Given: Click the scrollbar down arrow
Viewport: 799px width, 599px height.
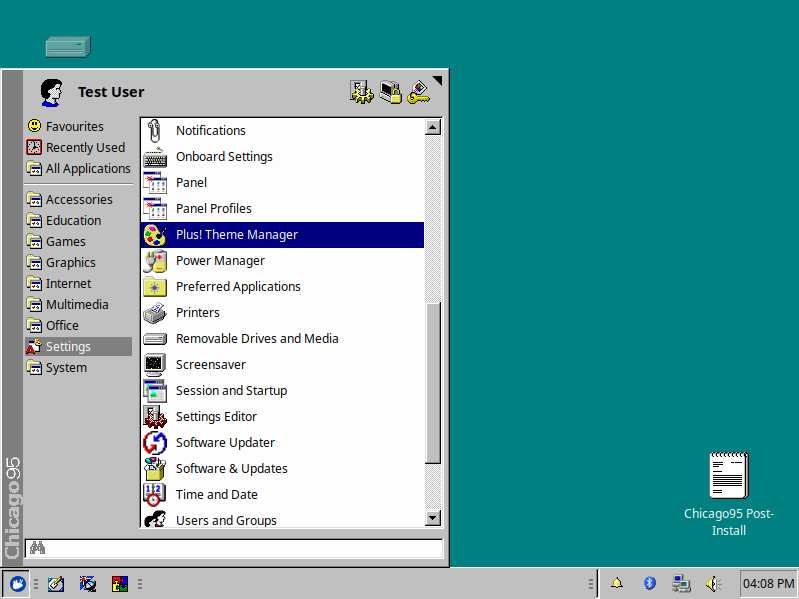Looking at the screenshot, I should pos(433,518).
